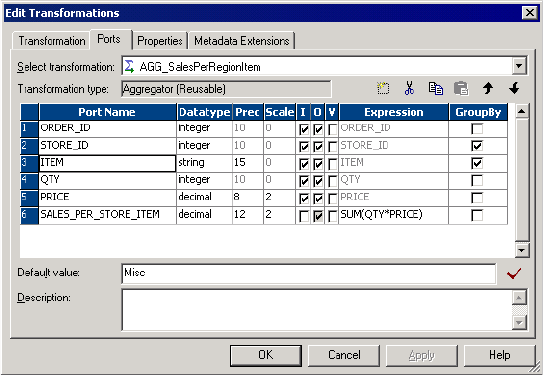
Task: Click decimal datatype for PRICE row
Action: click(204, 198)
